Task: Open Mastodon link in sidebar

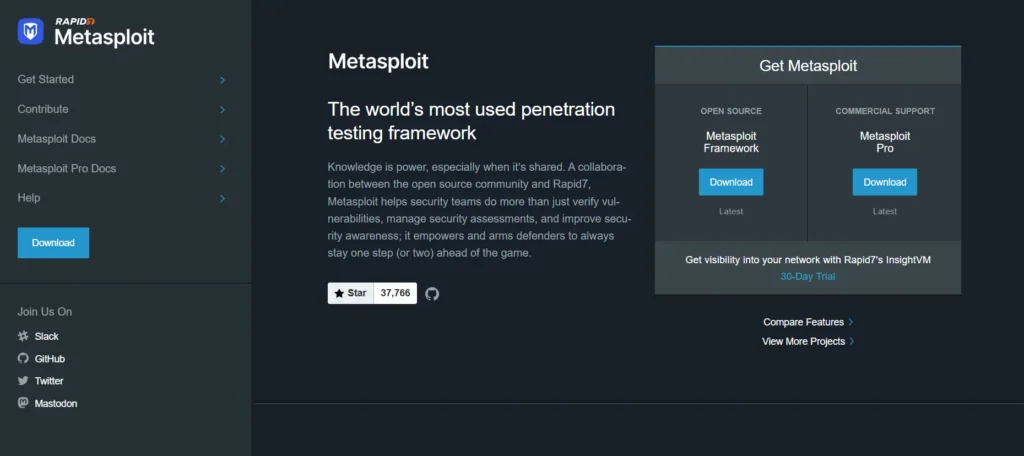Action: (x=56, y=404)
